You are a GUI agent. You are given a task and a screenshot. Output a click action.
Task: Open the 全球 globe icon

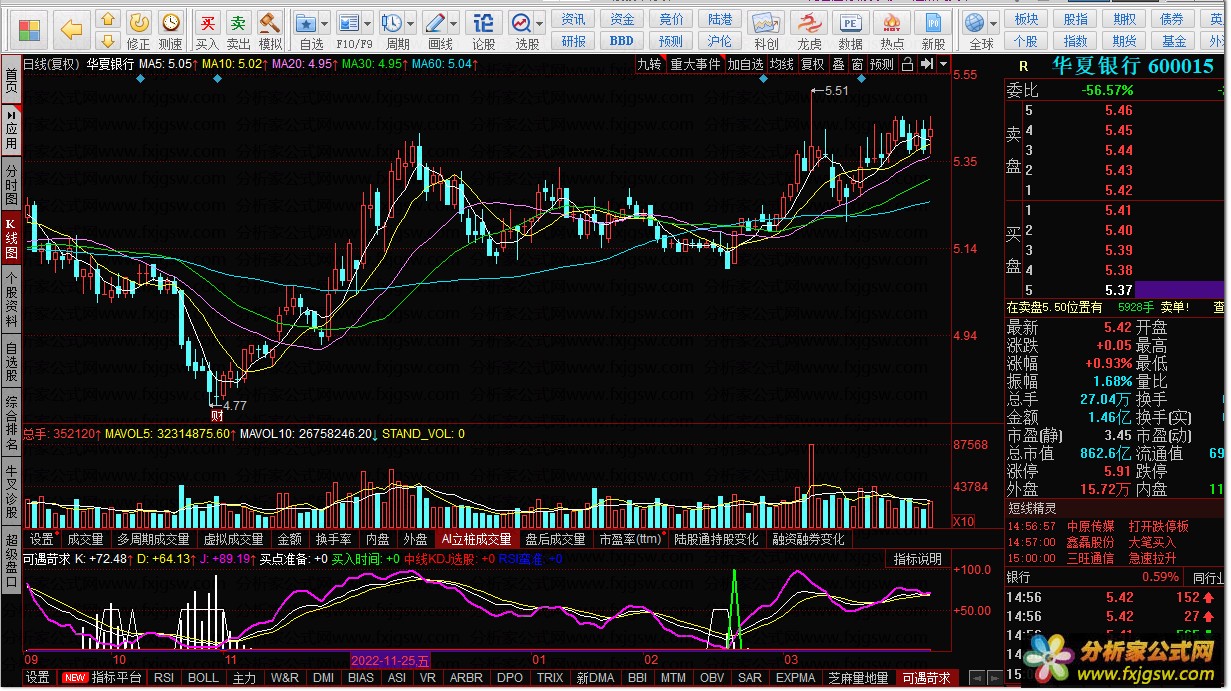click(x=976, y=22)
